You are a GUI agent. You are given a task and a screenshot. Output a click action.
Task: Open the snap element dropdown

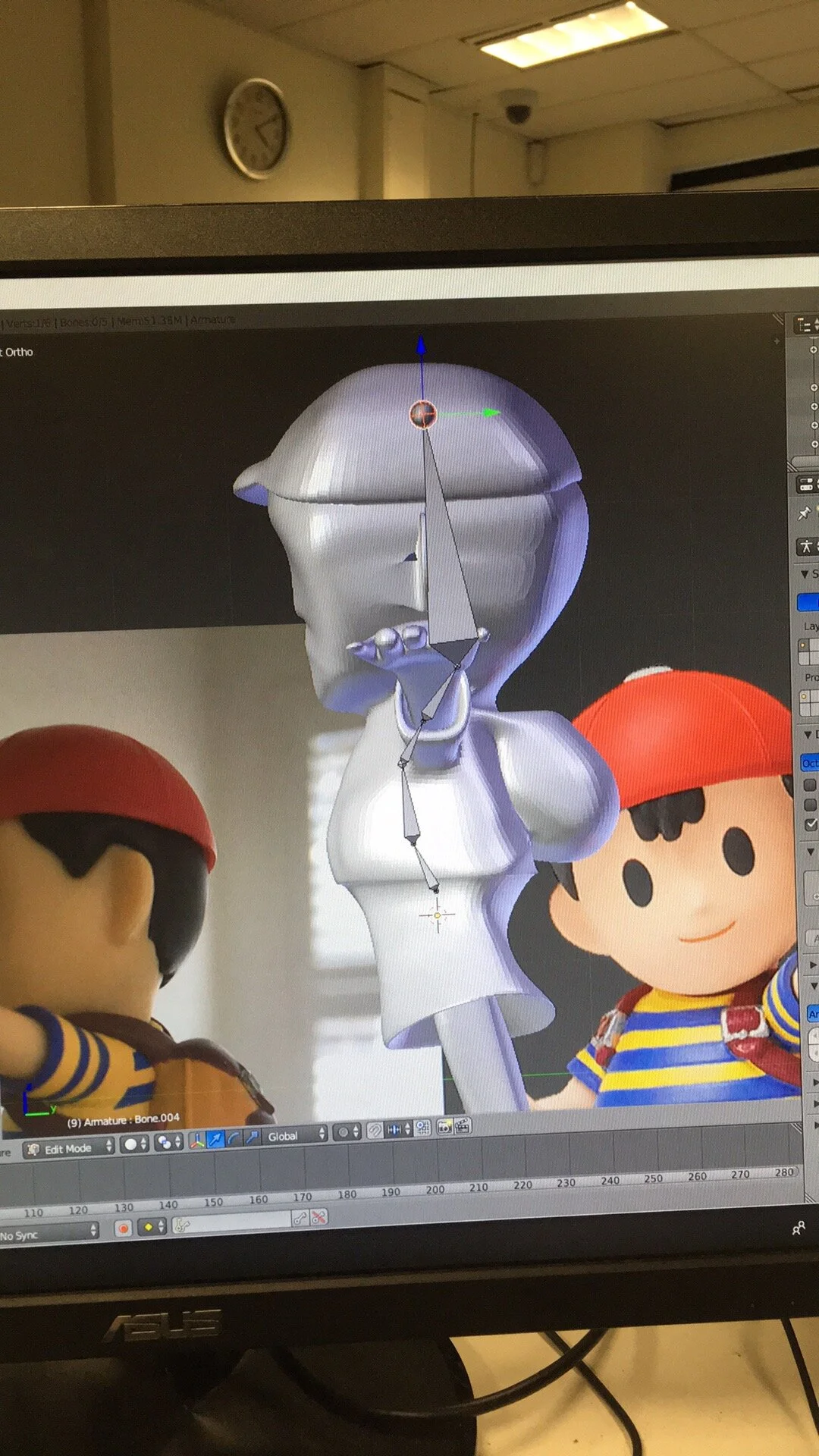[399, 1130]
